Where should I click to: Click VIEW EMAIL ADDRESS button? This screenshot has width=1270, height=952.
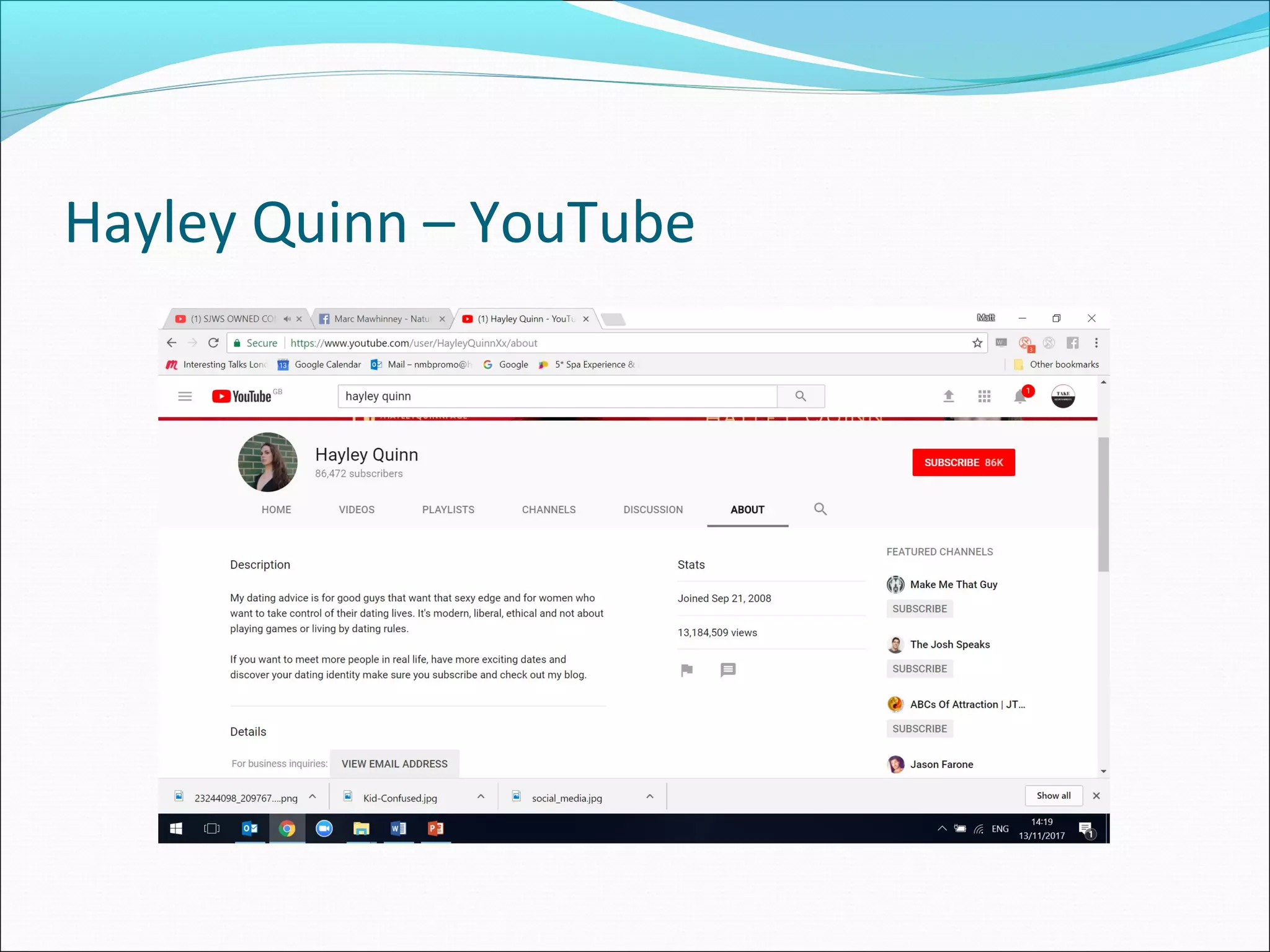[x=394, y=764]
